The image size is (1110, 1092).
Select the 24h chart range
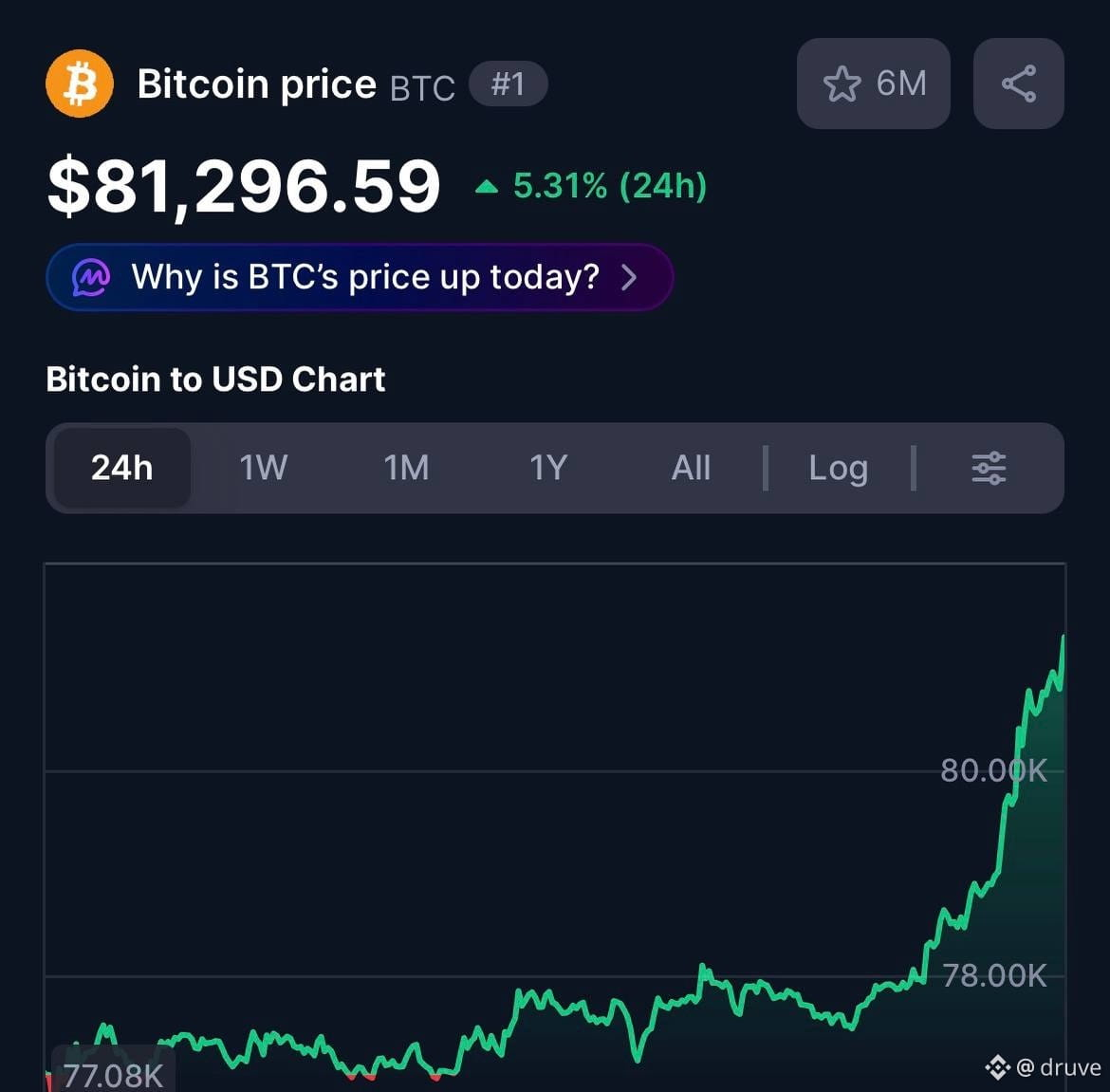pyautogui.click(x=121, y=468)
